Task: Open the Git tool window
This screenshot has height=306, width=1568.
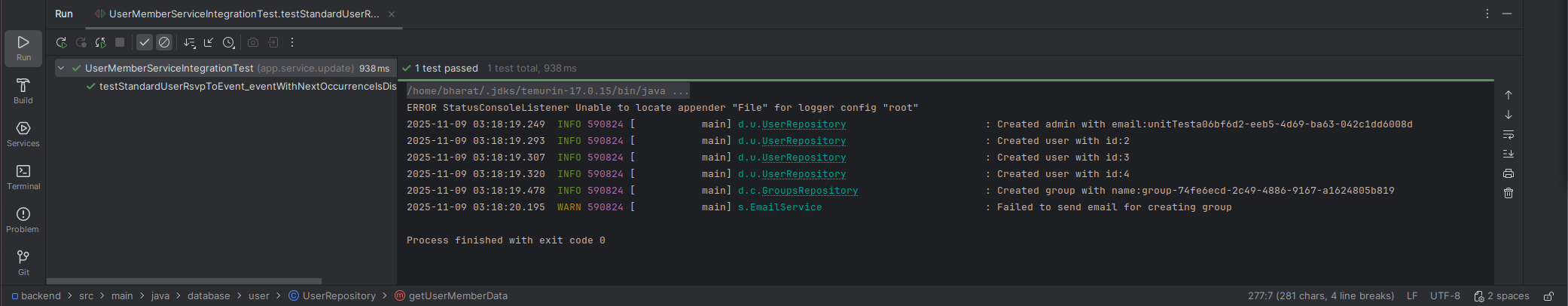Action: 23,262
